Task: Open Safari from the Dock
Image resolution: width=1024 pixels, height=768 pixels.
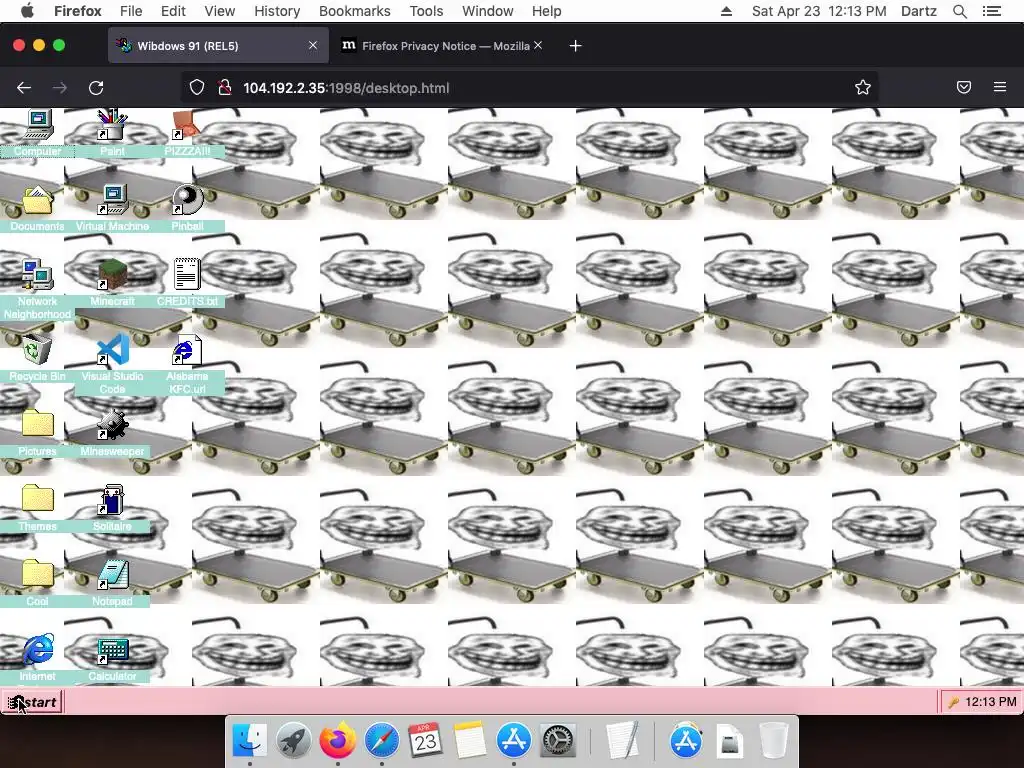Action: pyautogui.click(x=382, y=741)
